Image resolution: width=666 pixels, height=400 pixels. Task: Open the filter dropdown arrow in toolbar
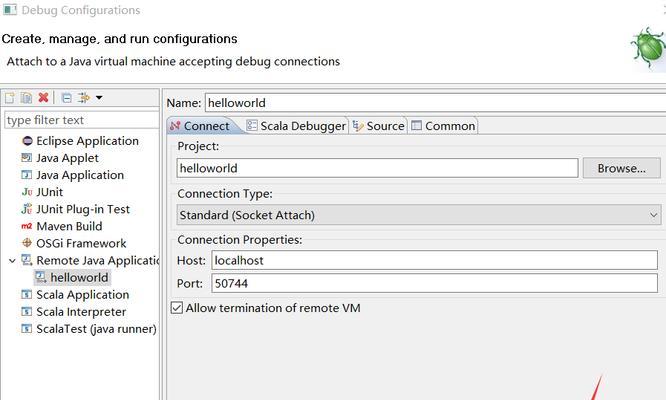click(99, 98)
